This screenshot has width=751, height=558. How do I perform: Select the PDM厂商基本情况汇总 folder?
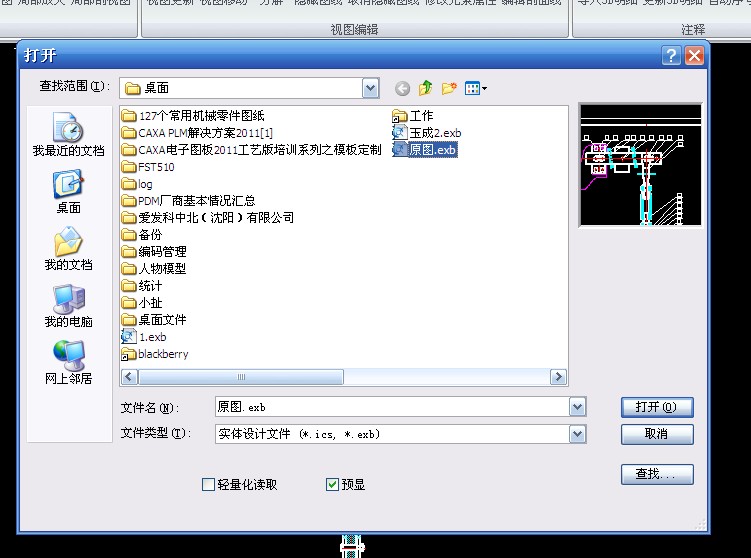(x=188, y=201)
